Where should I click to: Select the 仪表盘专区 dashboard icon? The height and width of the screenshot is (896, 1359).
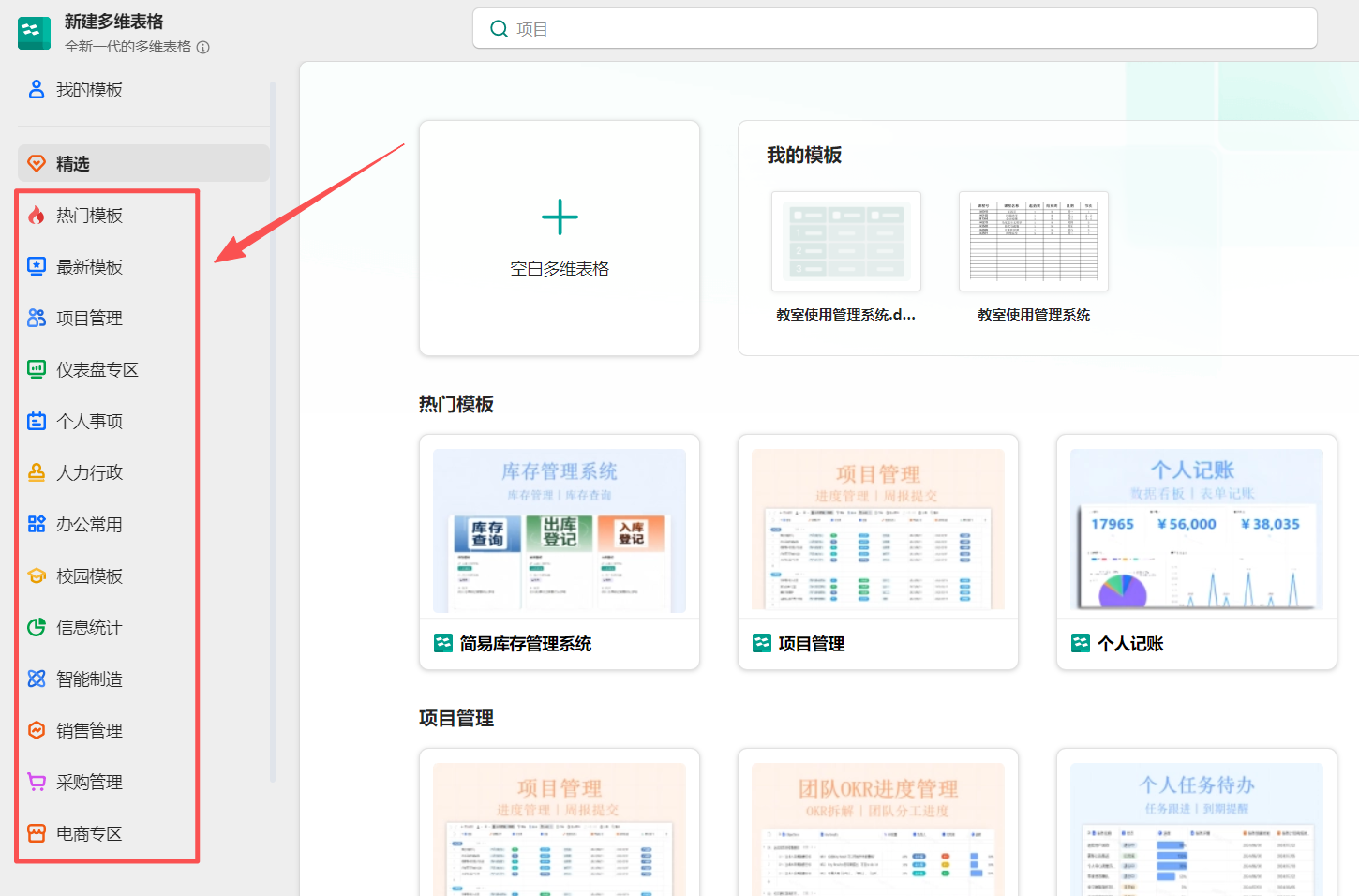[37, 369]
